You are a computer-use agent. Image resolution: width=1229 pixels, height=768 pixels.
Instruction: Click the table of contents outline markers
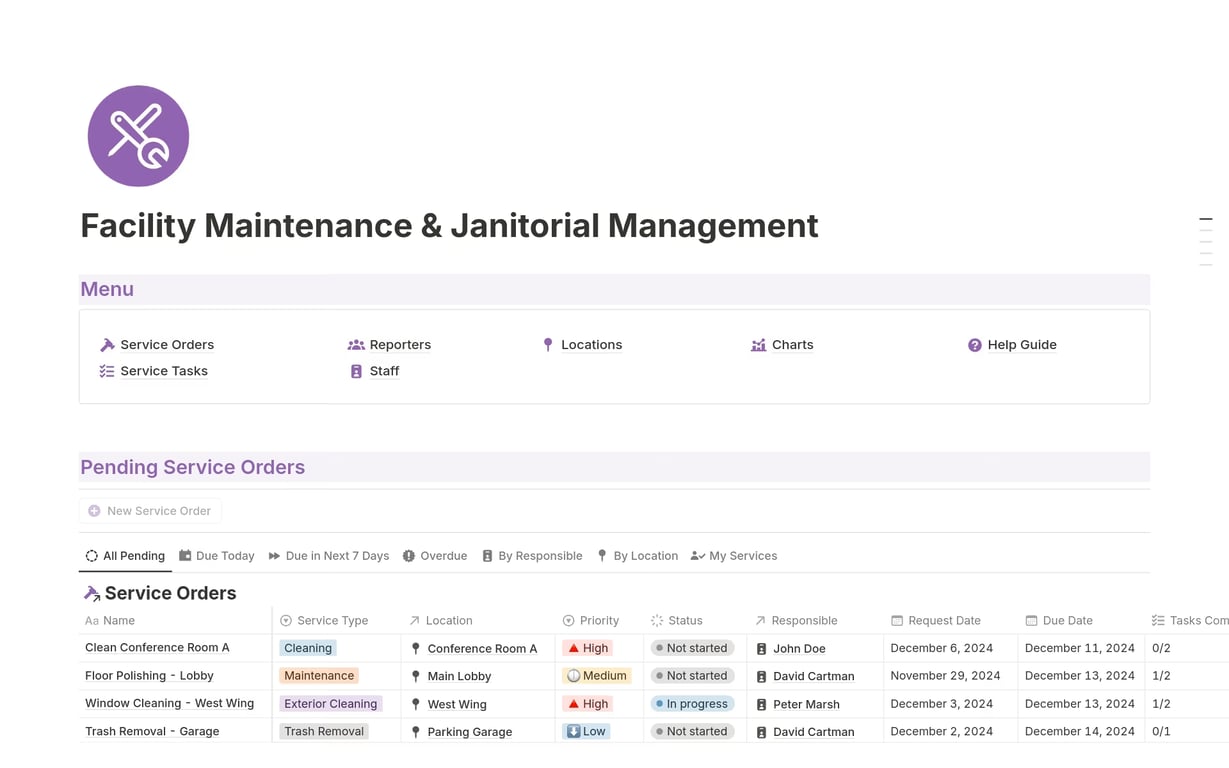[1206, 242]
